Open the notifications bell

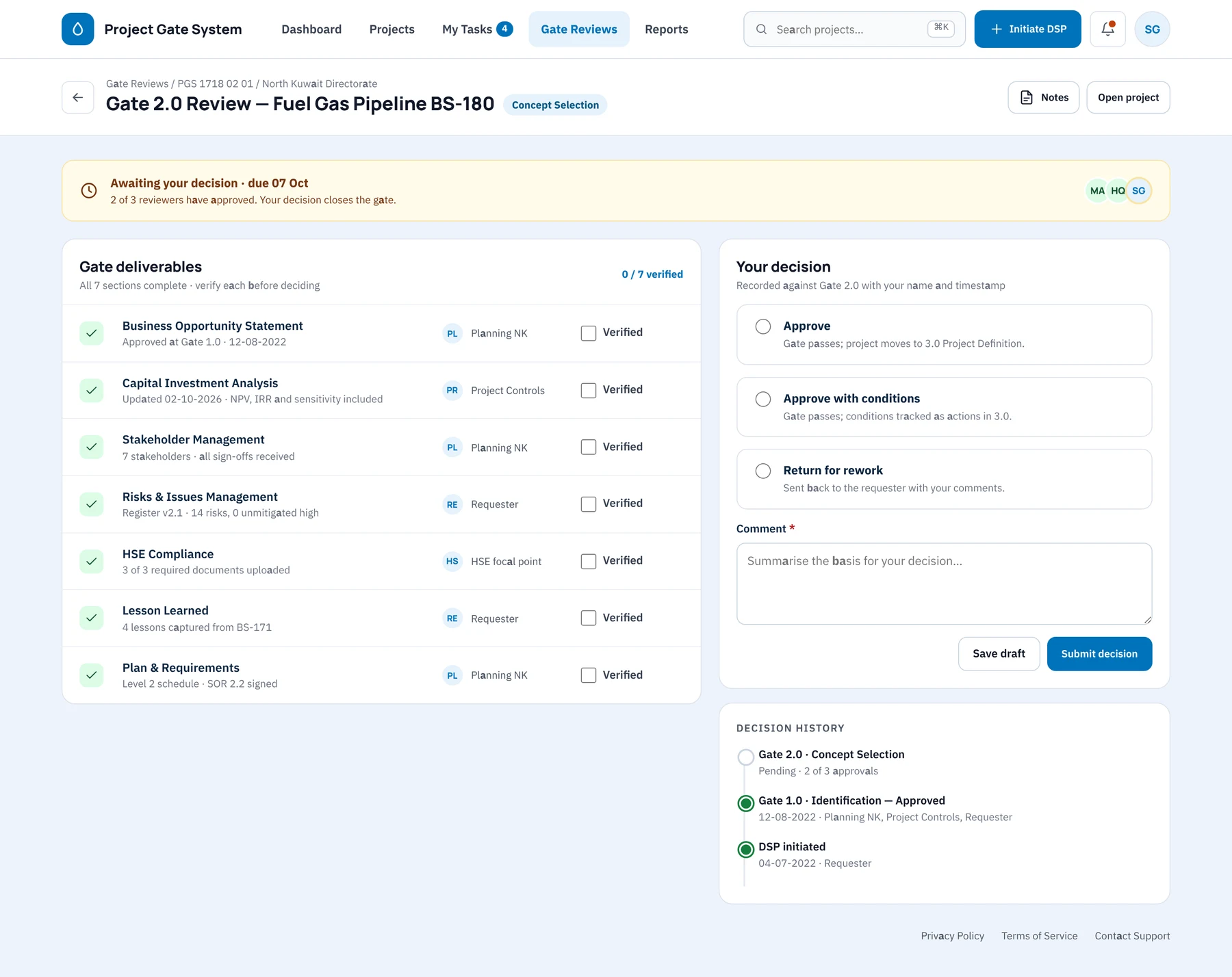tap(1107, 29)
